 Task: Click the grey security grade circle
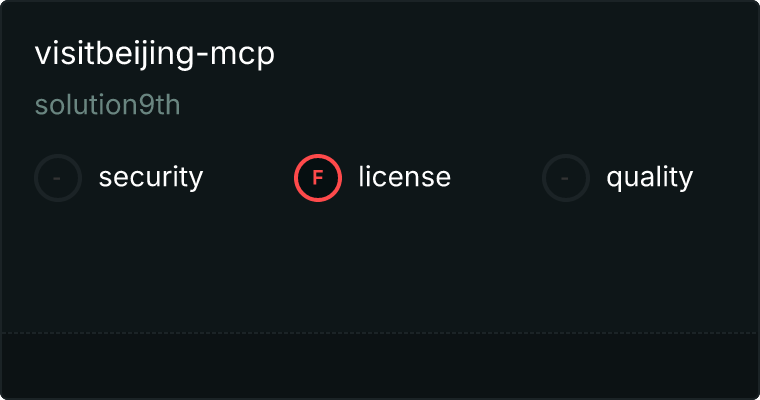tap(58, 178)
